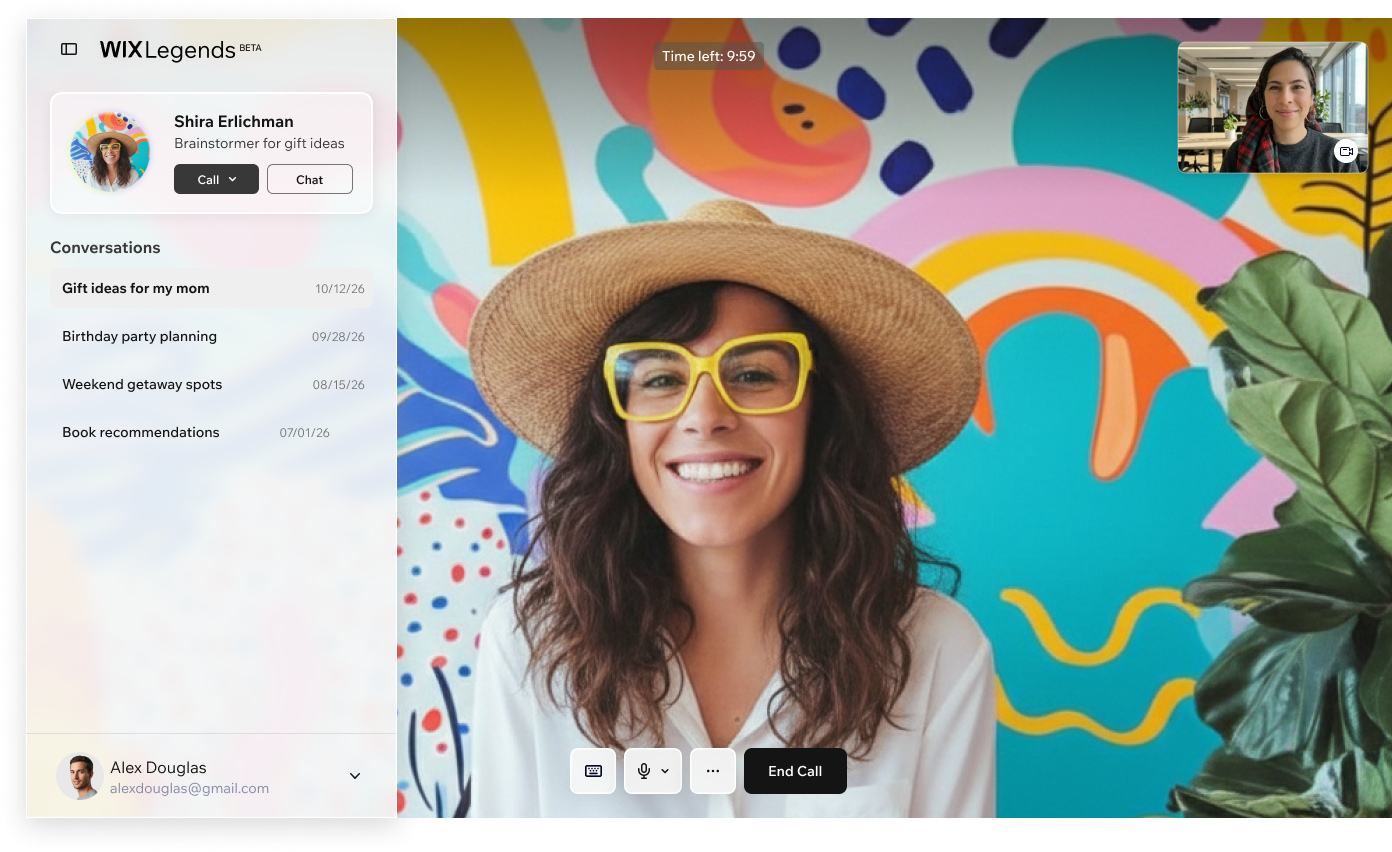1392x852 pixels.
Task: Toggle camera on self-view thumbnail
Action: pos(1346,151)
